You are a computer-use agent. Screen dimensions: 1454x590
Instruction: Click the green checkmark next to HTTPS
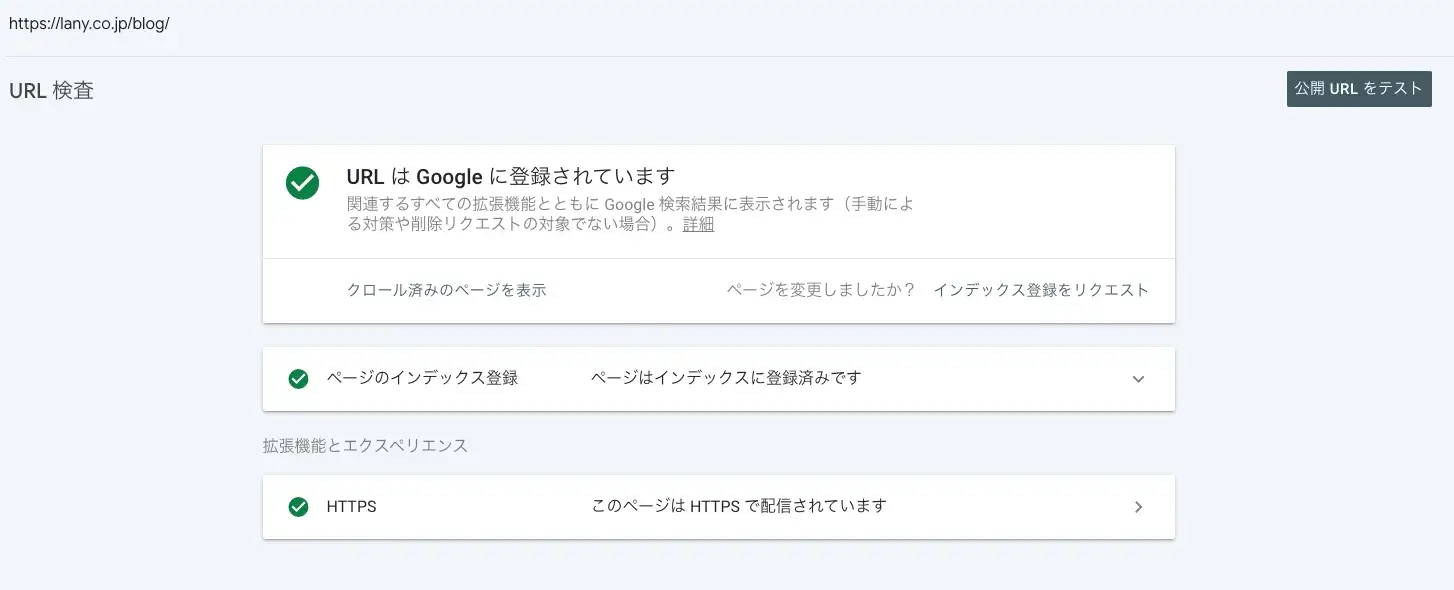click(298, 507)
